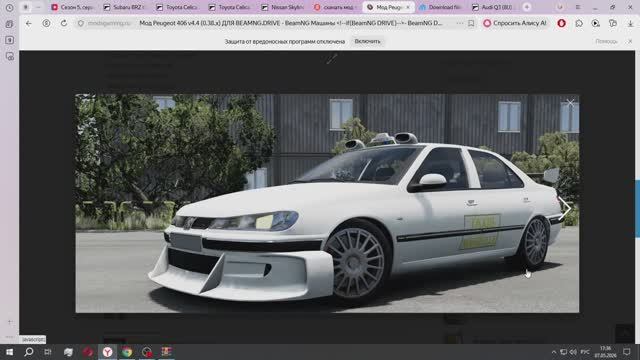Viewport: 640px width, 360px height.
Task: Open the sidebar numbered tabs icon
Action: (9, 40)
